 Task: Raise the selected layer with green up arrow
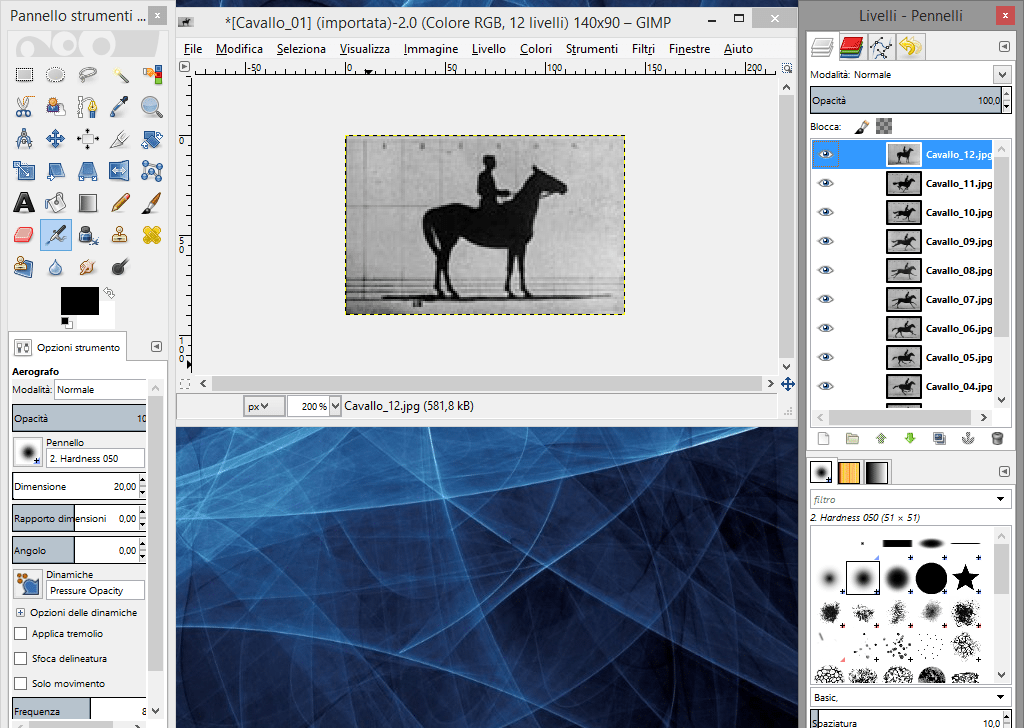pyautogui.click(x=881, y=438)
